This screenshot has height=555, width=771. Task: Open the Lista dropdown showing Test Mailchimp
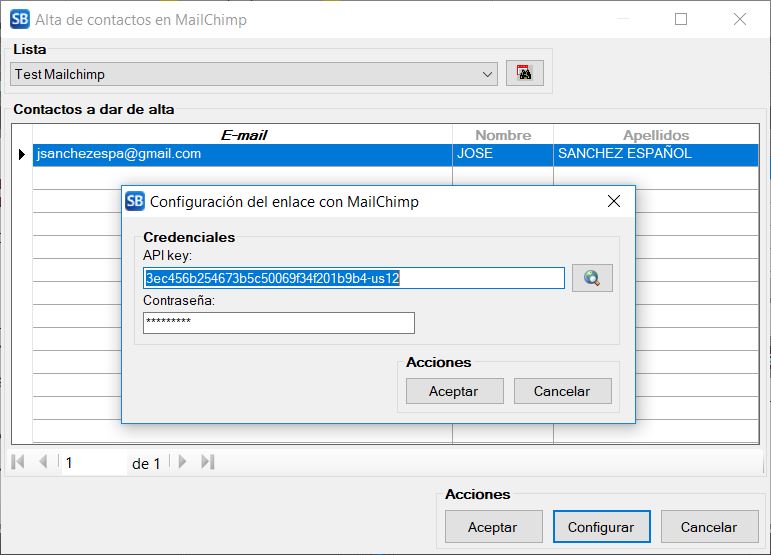tap(254, 74)
